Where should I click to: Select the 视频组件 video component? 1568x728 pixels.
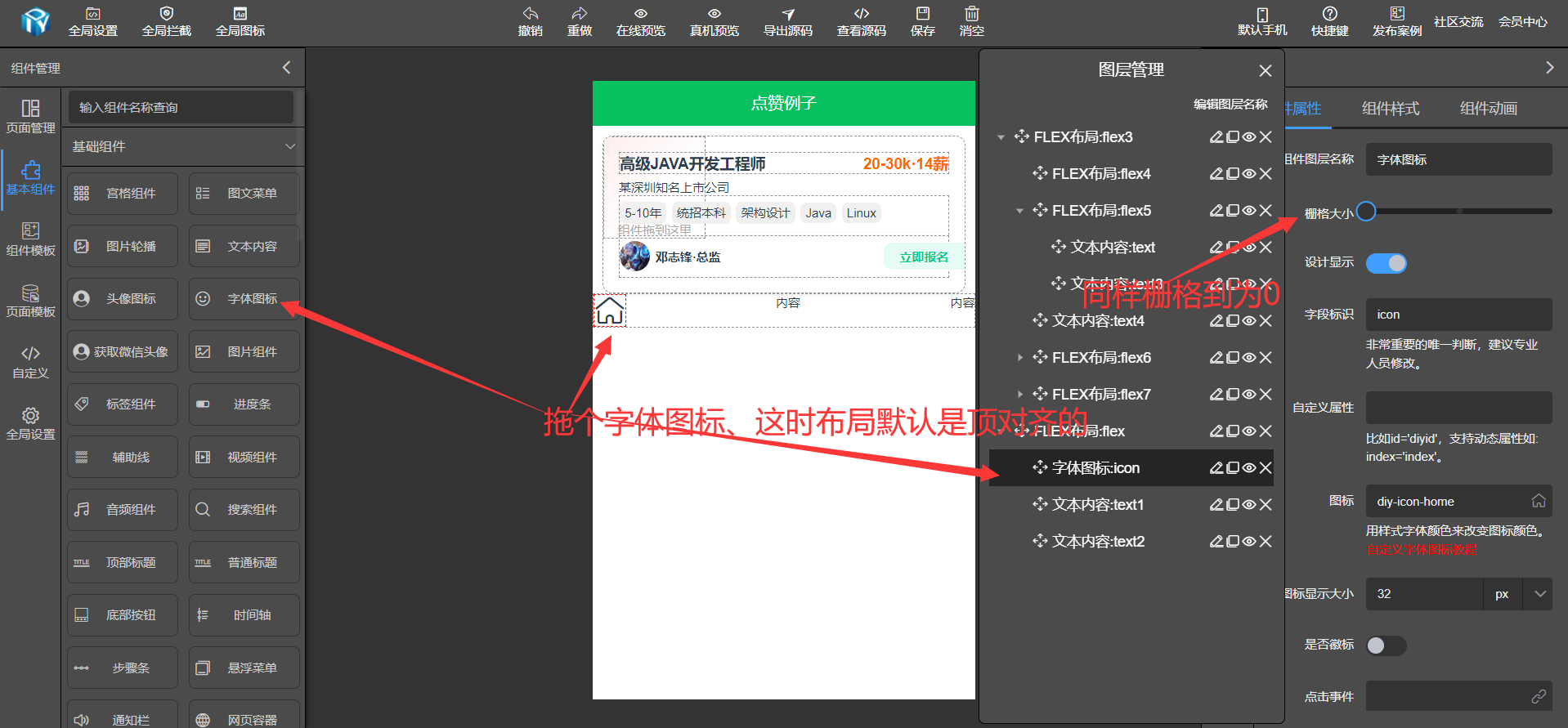tap(244, 457)
